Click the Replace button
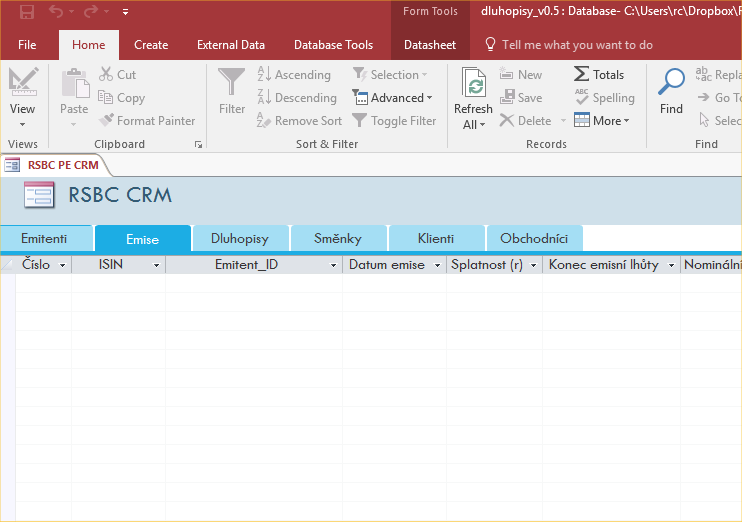742x522 pixels. [717, 74]
